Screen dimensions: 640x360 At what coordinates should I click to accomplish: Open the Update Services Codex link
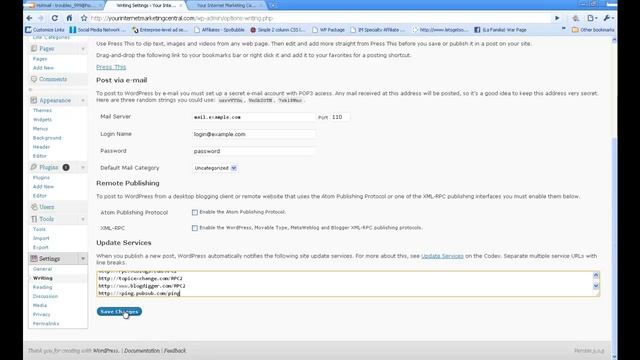(x=442, y=256)
